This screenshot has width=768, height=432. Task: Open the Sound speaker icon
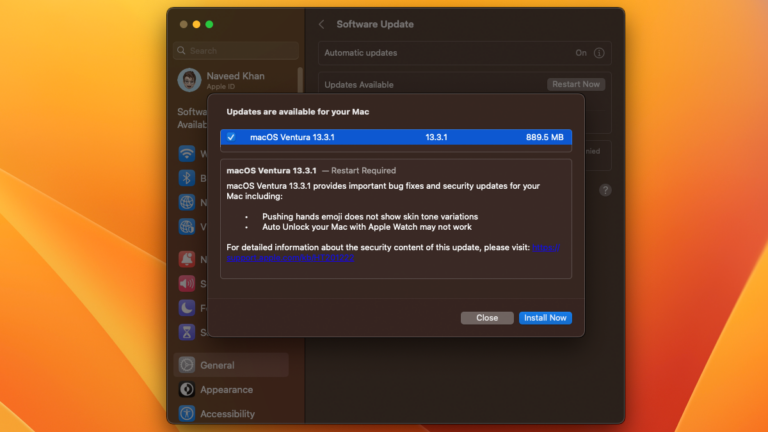[186, 283]
